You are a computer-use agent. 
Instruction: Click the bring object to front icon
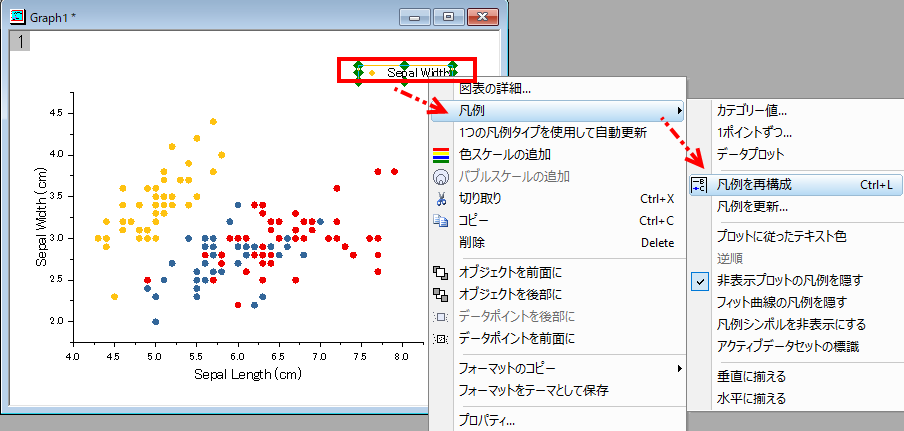pyautogui.click(x=441, y=272)
